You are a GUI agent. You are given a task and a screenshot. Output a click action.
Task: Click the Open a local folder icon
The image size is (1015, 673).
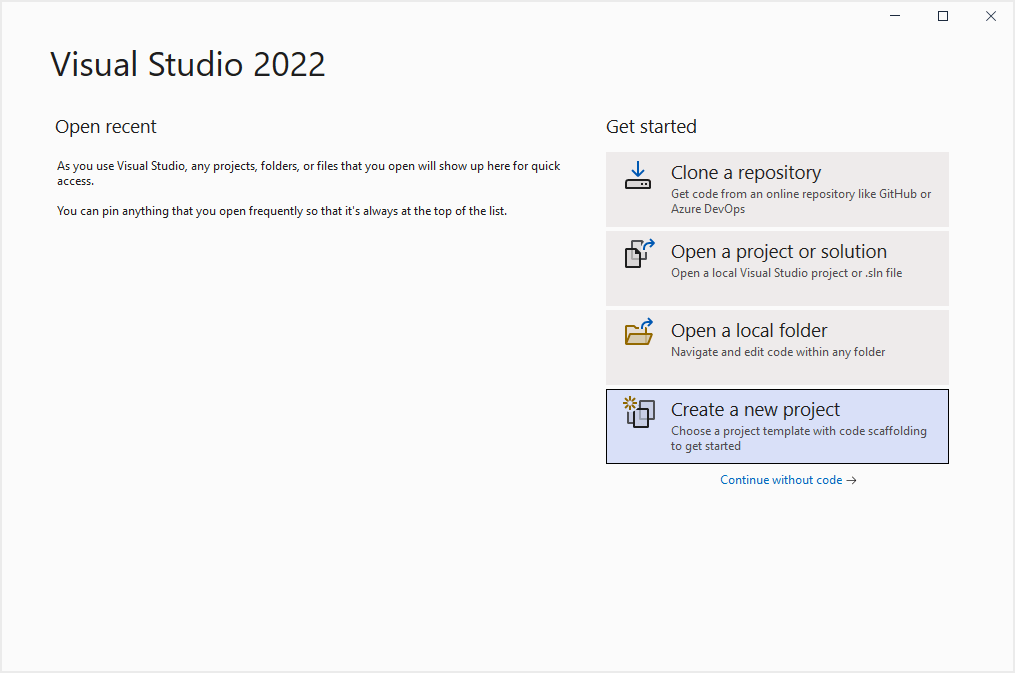(x=639, y=332)
